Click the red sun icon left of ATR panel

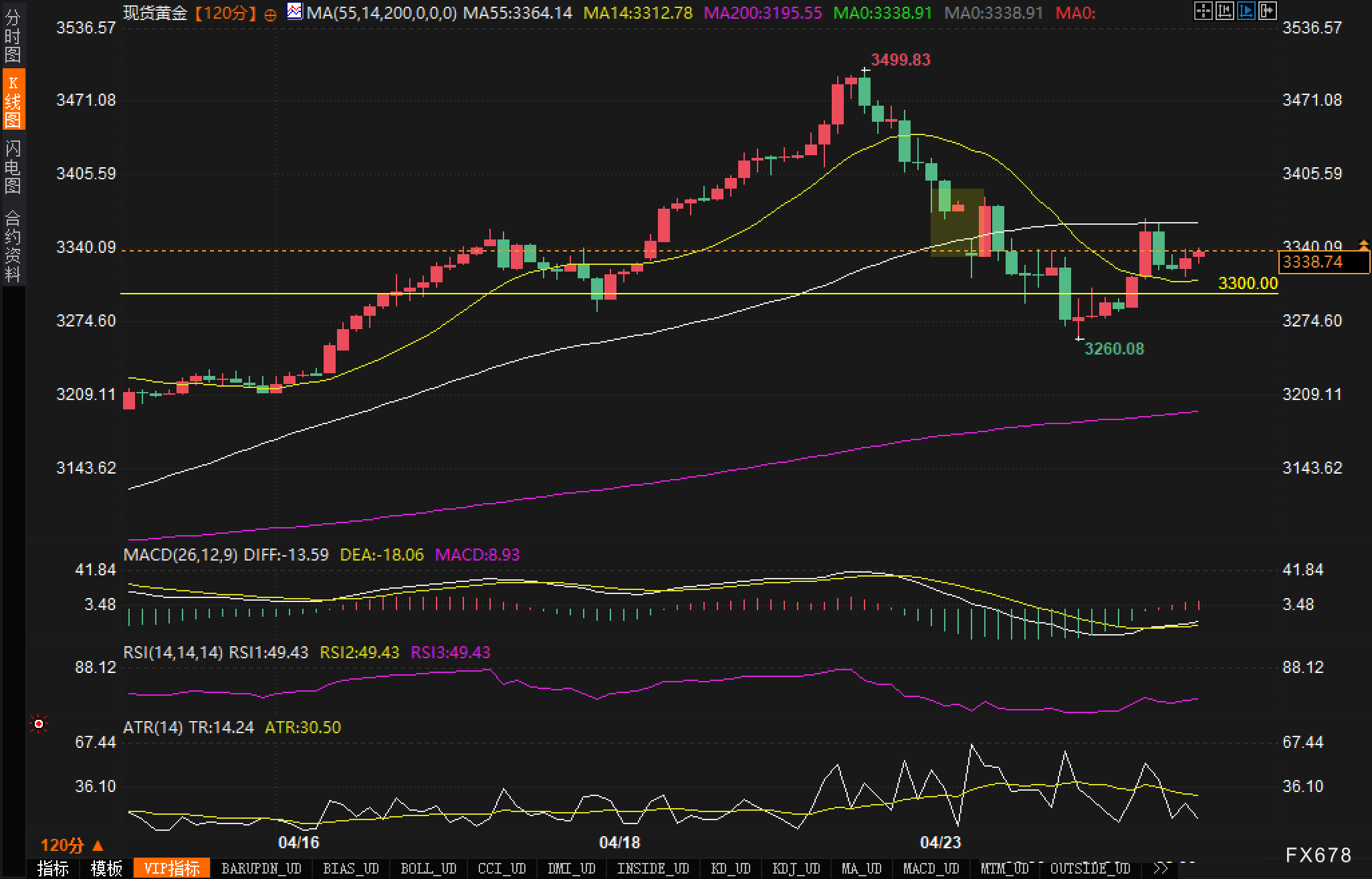coord(39,724)
